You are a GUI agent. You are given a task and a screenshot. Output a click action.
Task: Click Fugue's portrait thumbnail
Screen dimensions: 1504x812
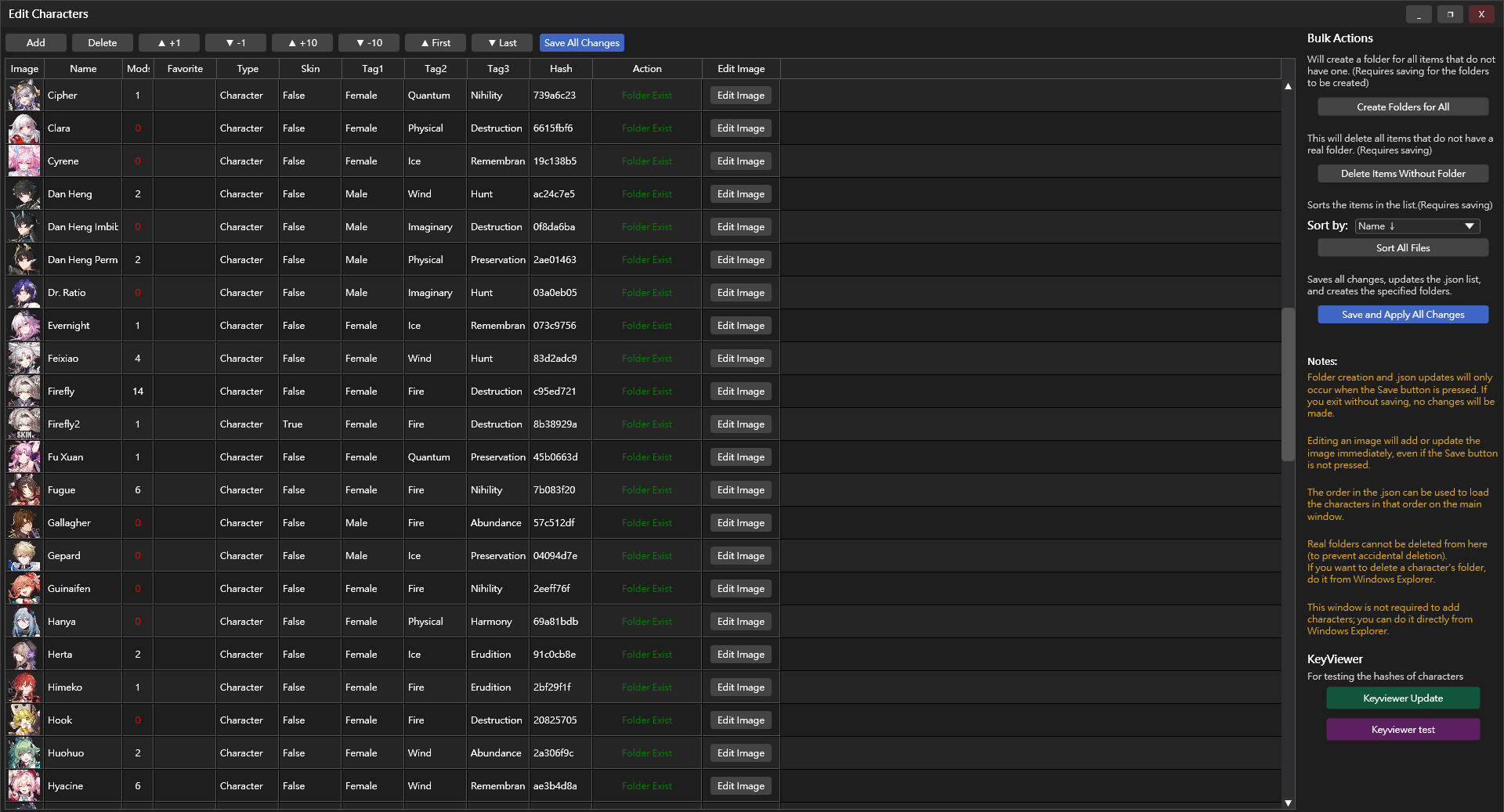coord(24,490)
